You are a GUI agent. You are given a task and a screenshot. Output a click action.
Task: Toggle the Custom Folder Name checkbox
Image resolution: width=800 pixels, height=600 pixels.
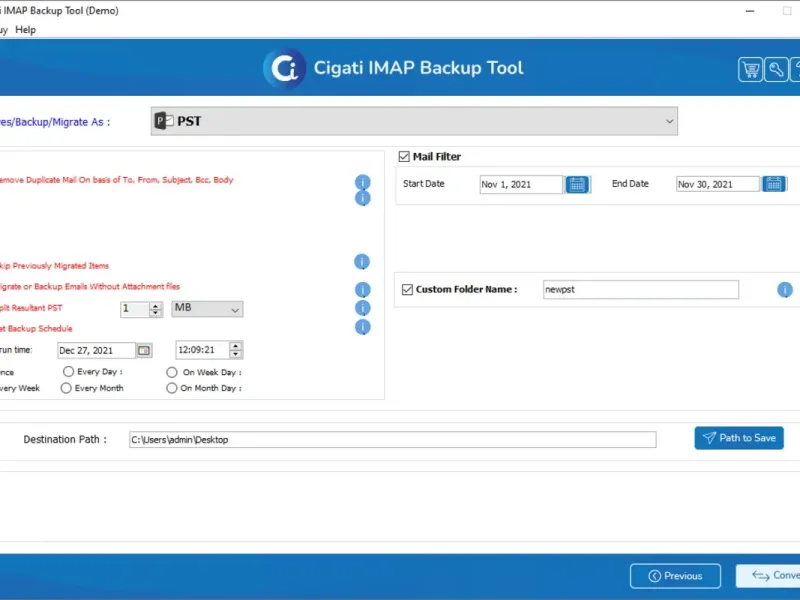point(407,290)
